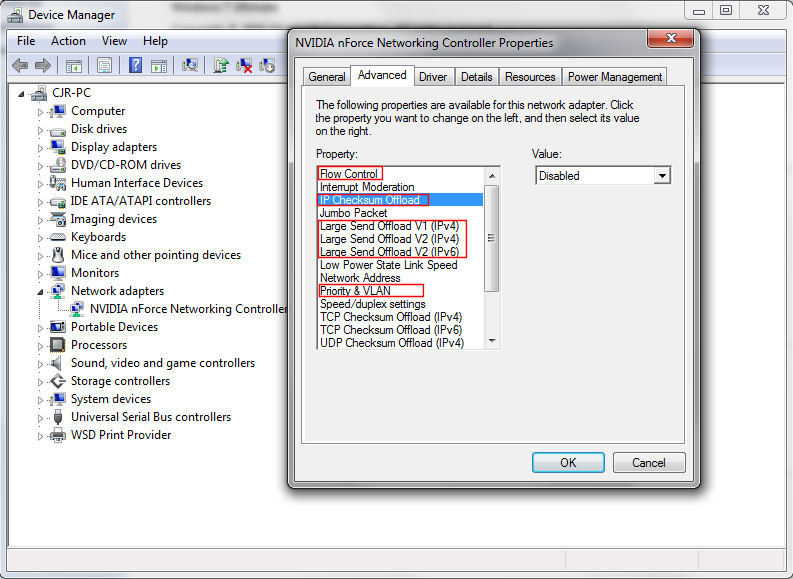This screenshot has height=579, width=793.
Task: Open the View menu
Action: [114, 41]
